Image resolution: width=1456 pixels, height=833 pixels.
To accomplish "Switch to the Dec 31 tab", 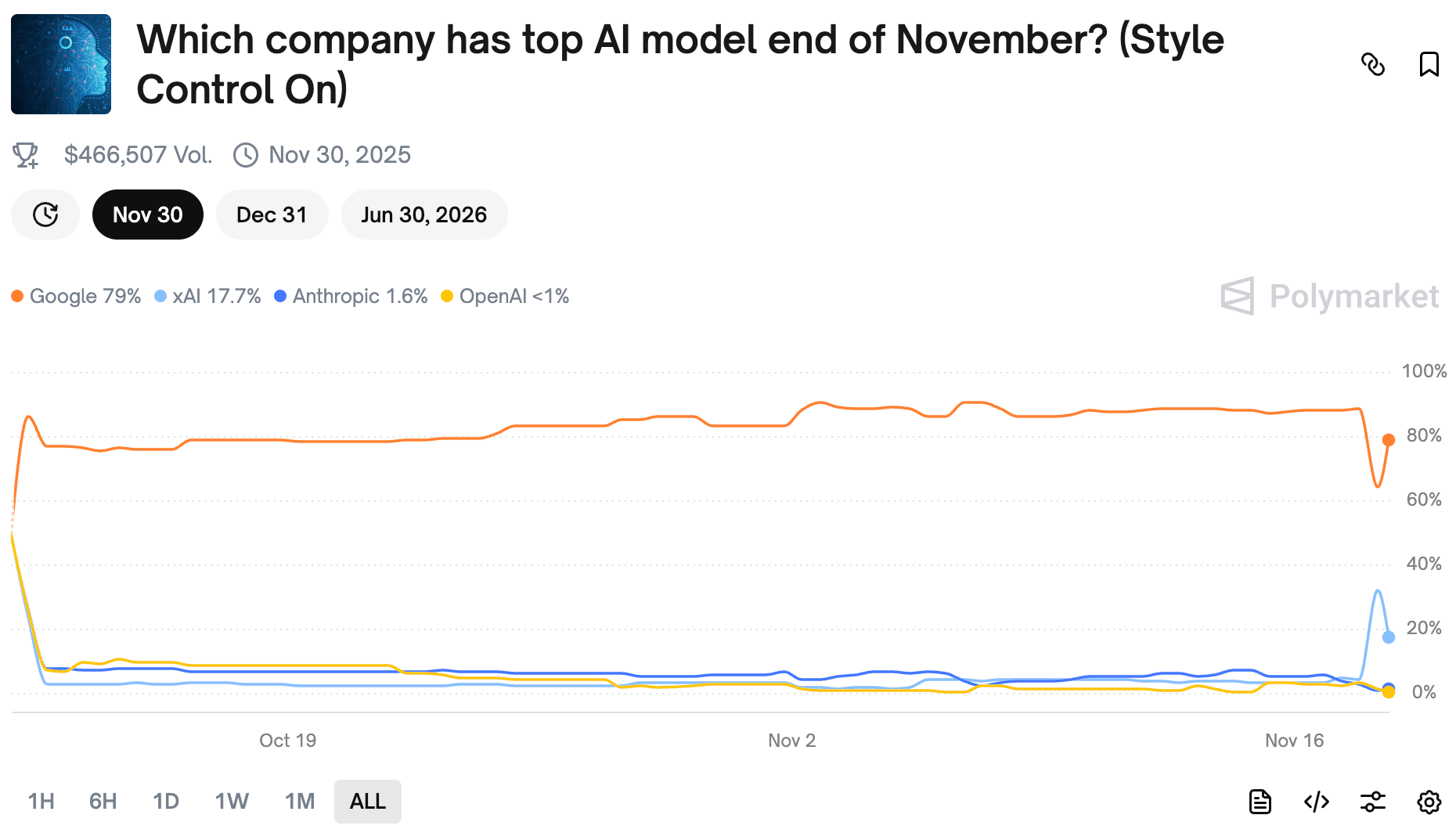I will (x=272, y=215).
